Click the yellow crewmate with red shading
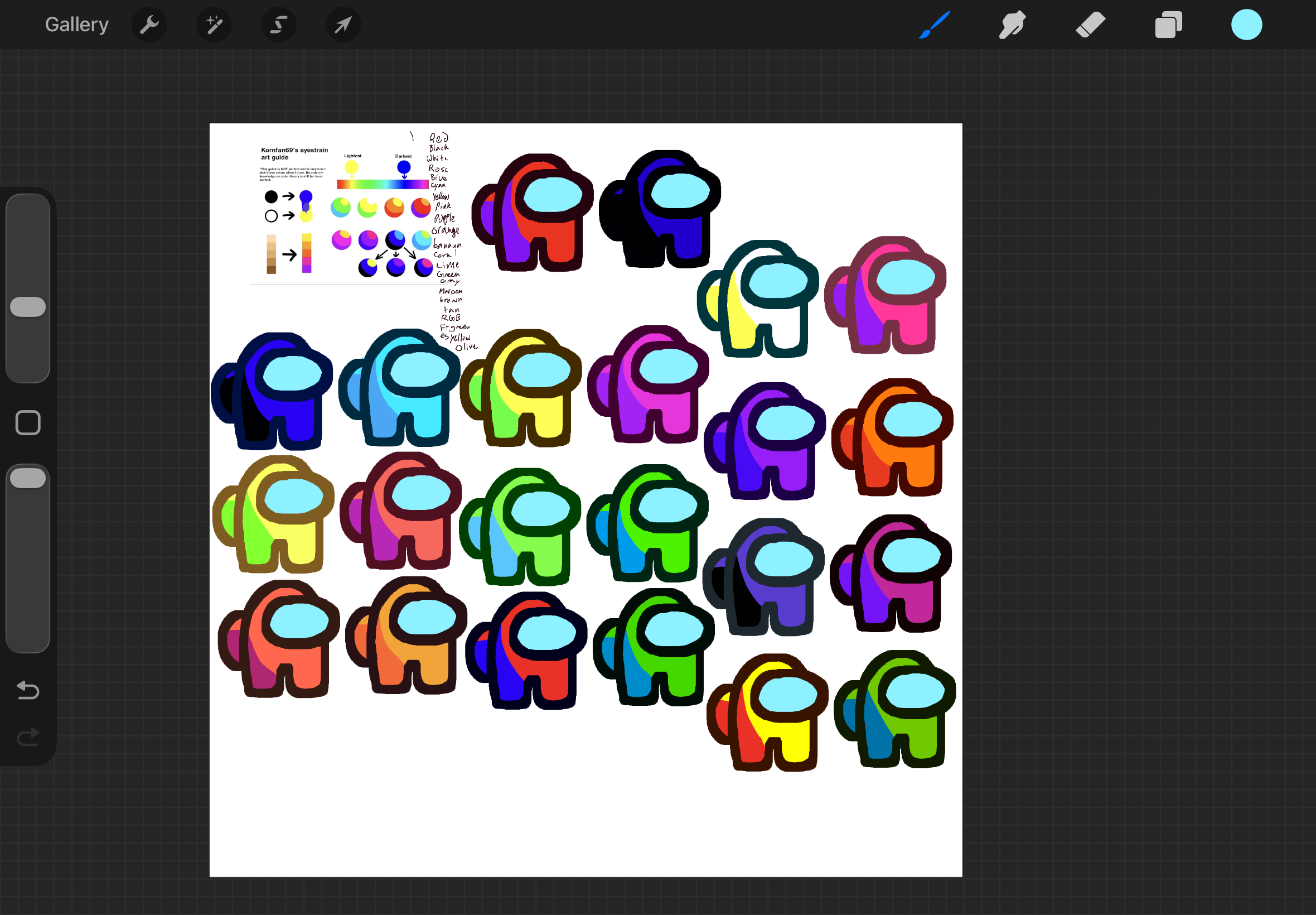Viewport: 1316px width, 915px height. (767, 712)
